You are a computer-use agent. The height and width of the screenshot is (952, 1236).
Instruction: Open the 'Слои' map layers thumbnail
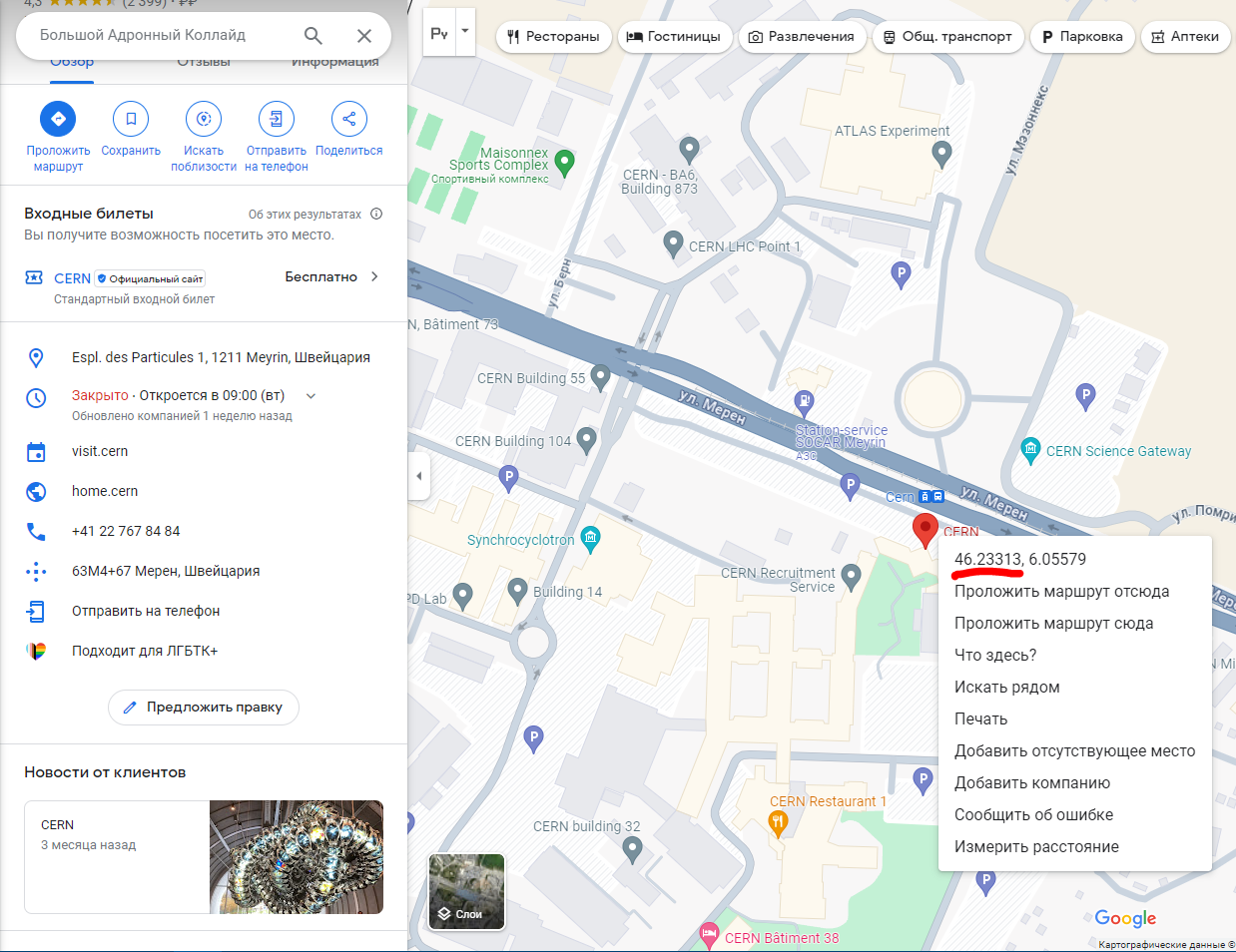coord(467,892)
